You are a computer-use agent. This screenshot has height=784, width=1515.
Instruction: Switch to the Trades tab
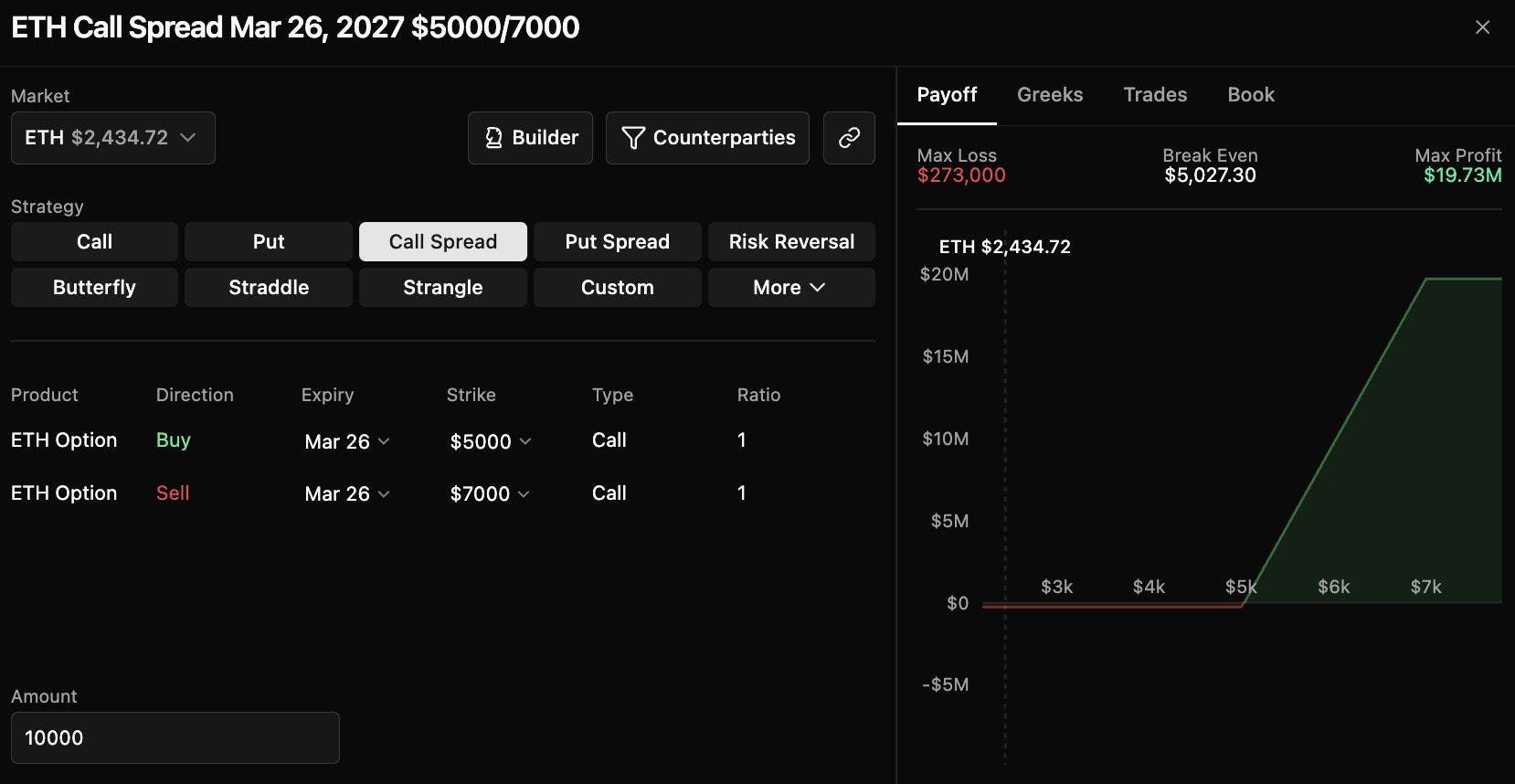[1155, 95]
